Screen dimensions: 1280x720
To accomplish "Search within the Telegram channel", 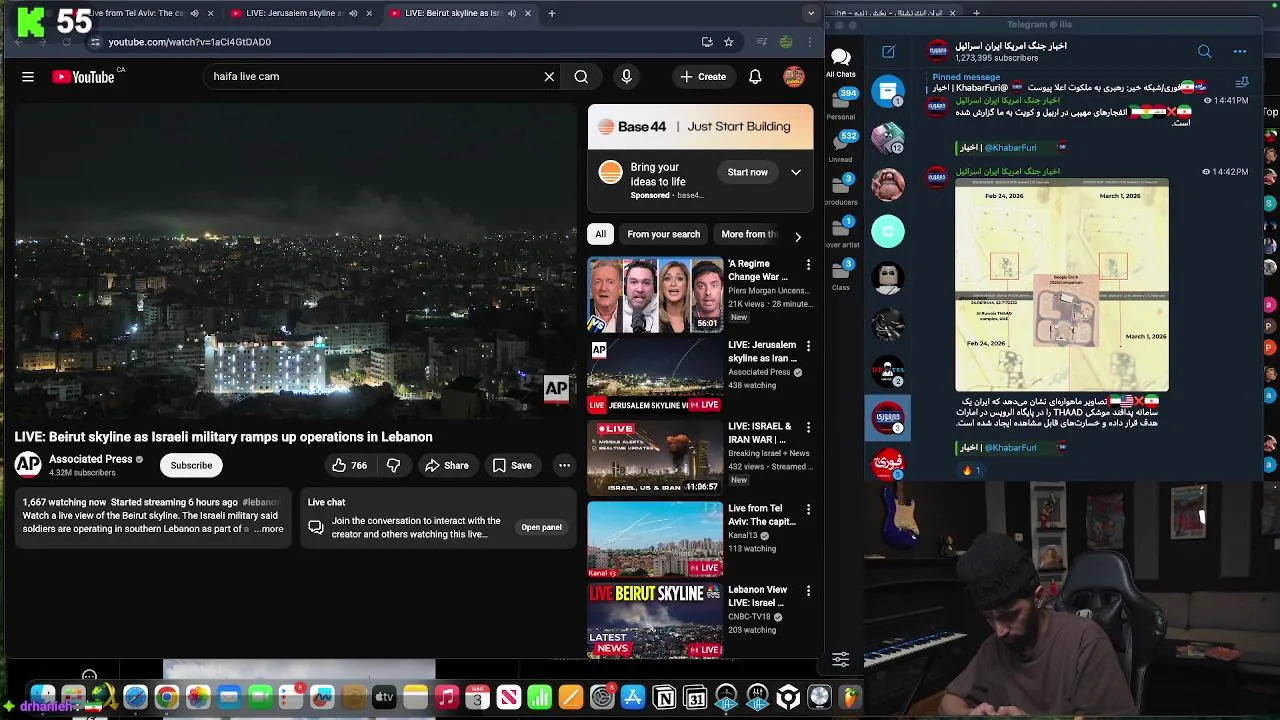I will [x=1204, y=51].
